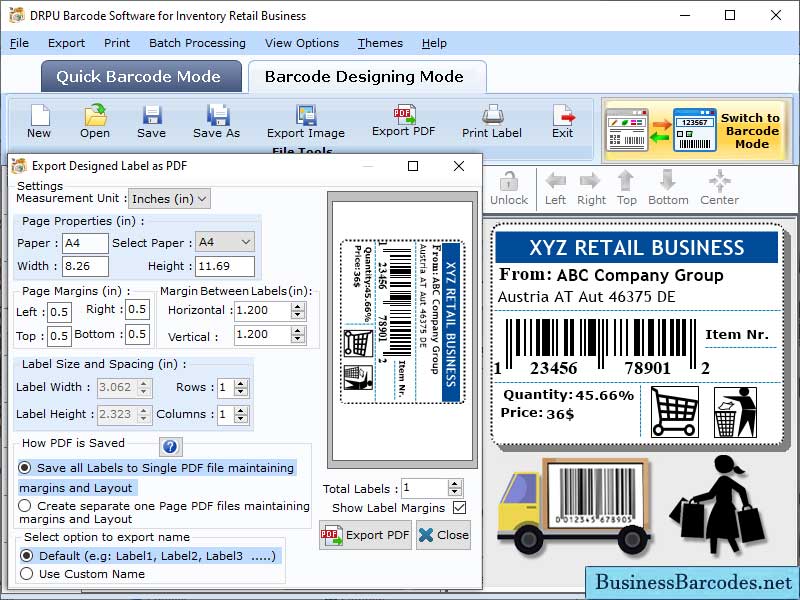The width and height of the screenshot is (800, 600).
Task: Close the Export Designed Label dialog
Action: click(x=458, y=167)
